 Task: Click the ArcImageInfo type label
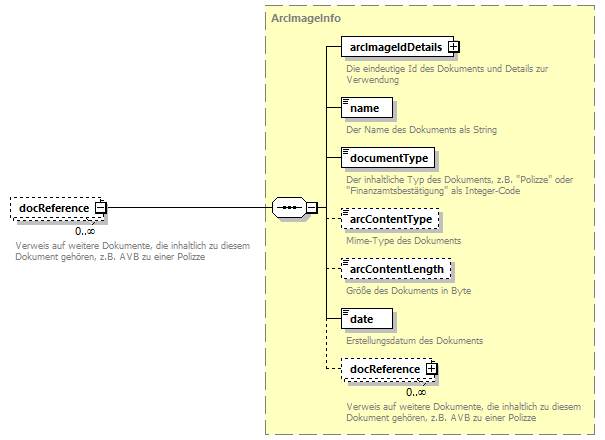point(305,19)
